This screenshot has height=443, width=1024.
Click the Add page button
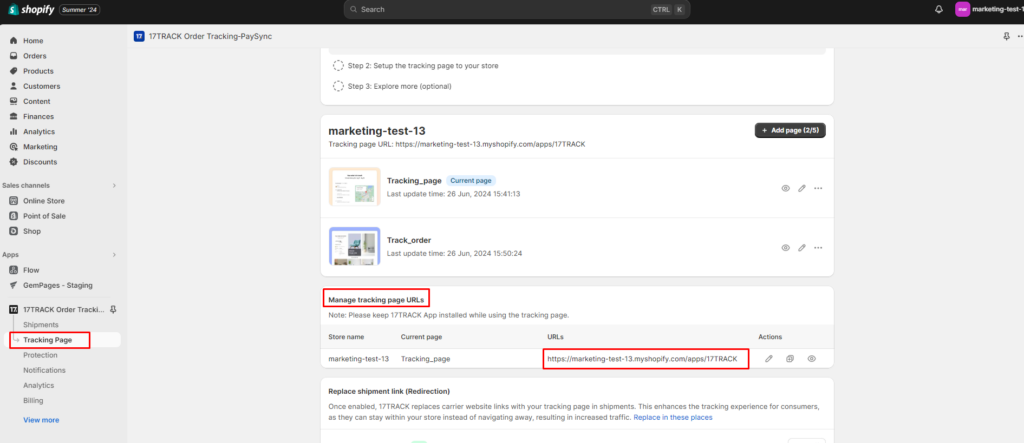tap(790, 130)
